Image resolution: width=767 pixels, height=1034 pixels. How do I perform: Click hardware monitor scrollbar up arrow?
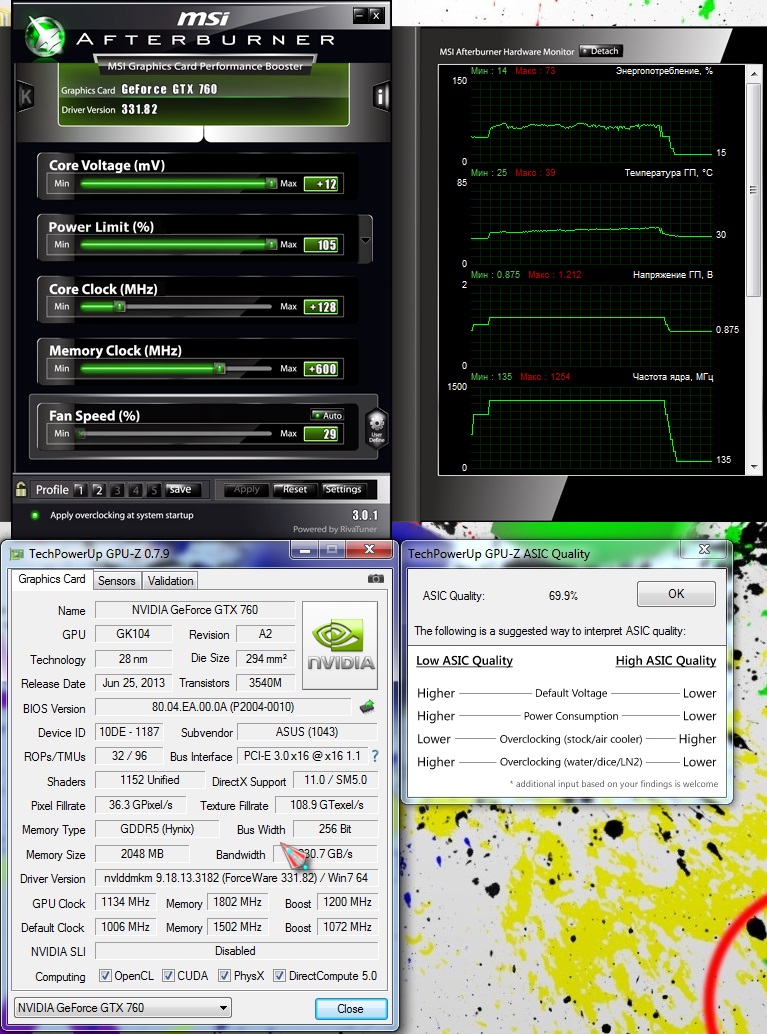(754, 73)
